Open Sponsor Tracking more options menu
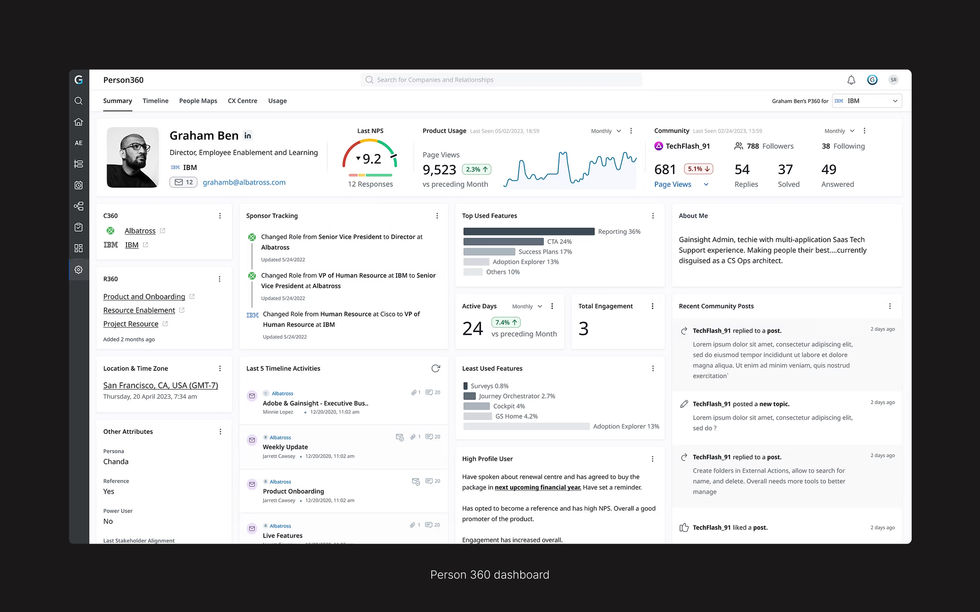This screenshot has height=612, width=980. pos(437,216)
